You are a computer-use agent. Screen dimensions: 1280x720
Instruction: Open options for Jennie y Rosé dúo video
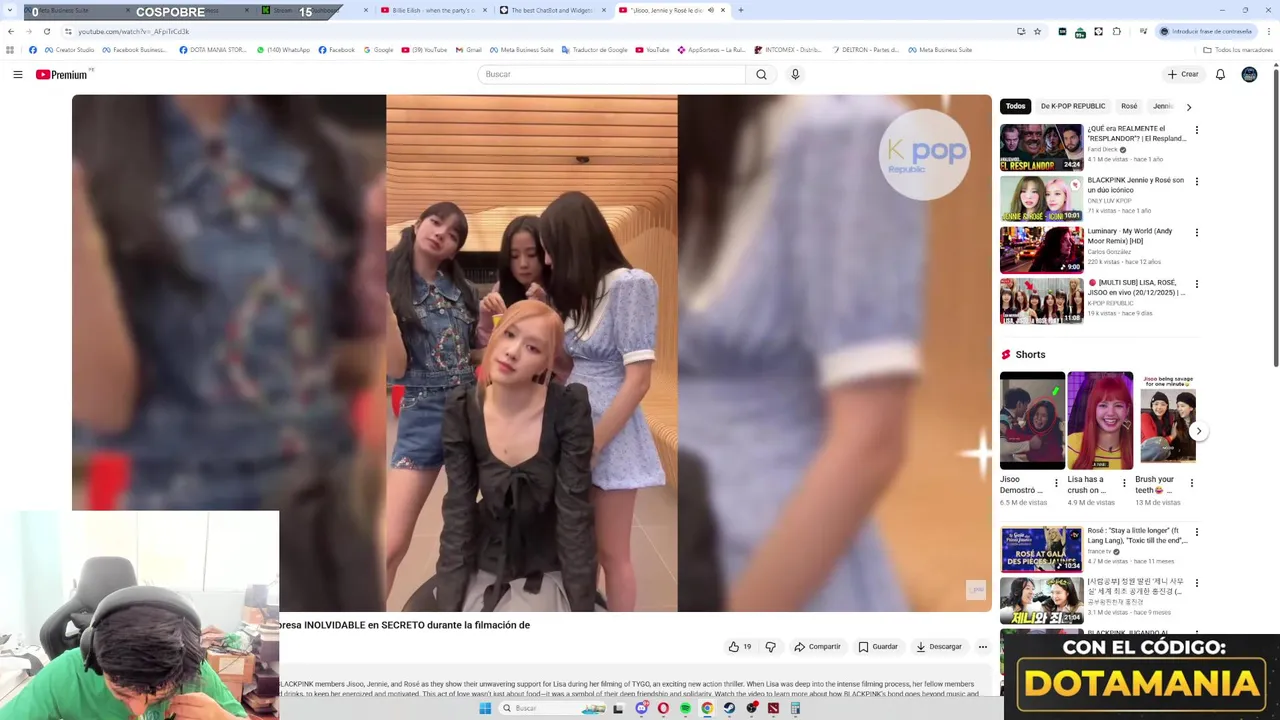(1196, 182)
